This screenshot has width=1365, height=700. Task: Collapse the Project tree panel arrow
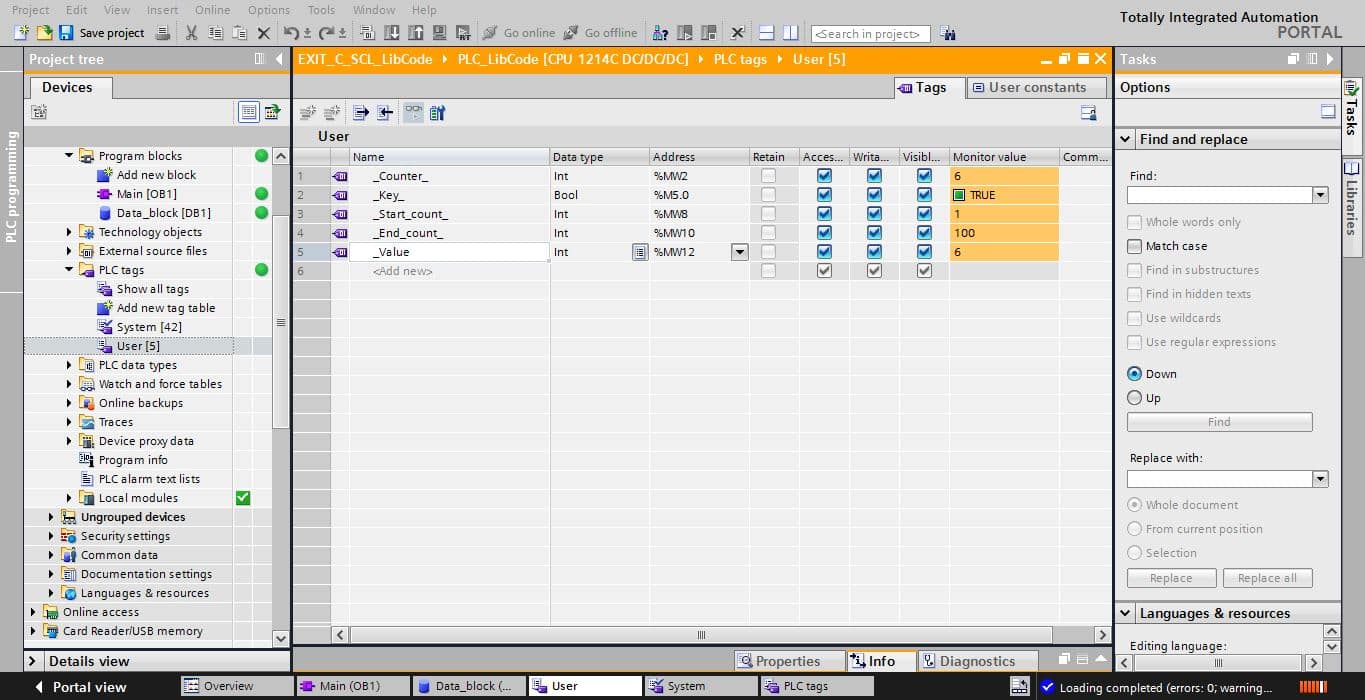coord(279,59)
